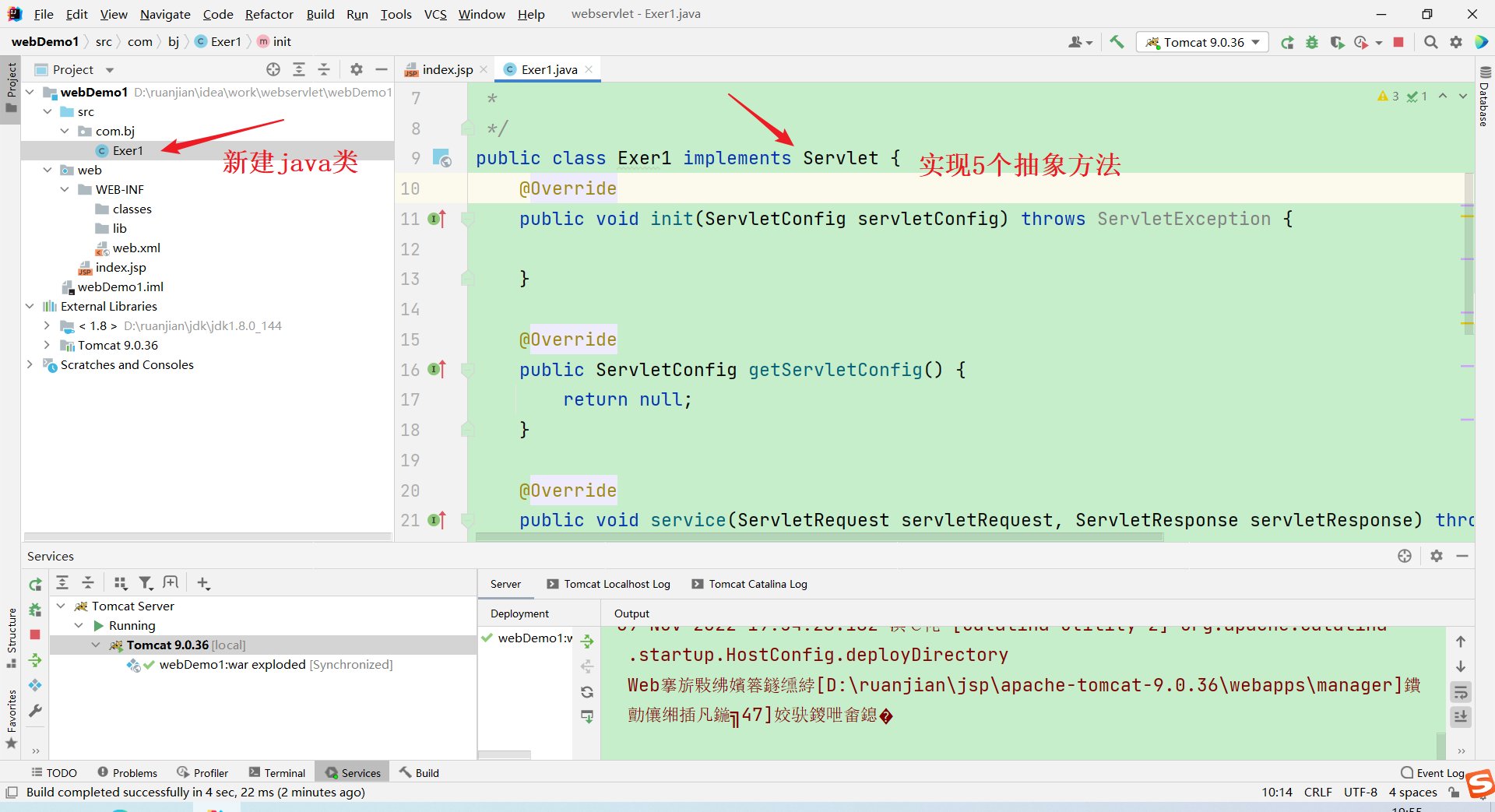Click refresh deployment icon
The width and height of the screenshot is (1495, 812).
(x=587, y=691)
